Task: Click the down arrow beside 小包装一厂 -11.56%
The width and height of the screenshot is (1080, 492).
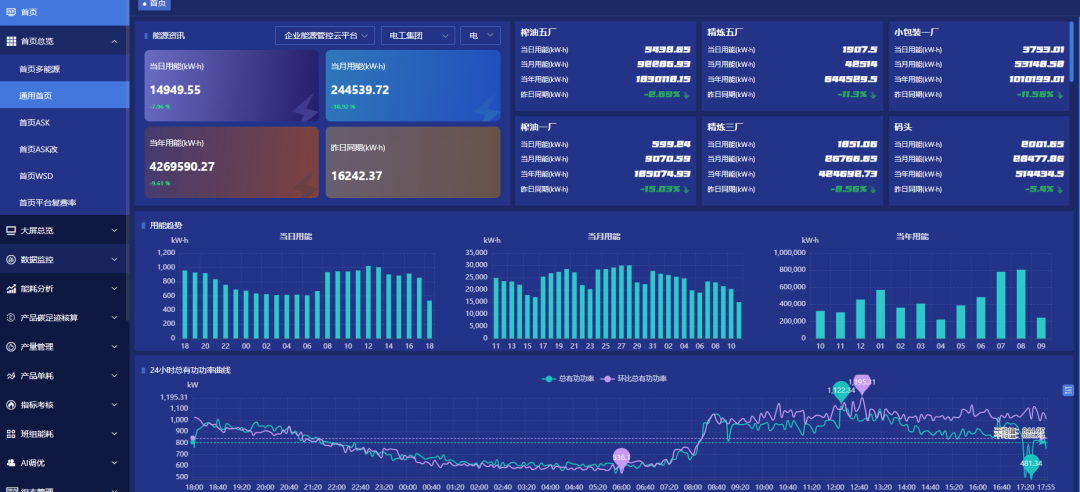Action: [1061, 94]
